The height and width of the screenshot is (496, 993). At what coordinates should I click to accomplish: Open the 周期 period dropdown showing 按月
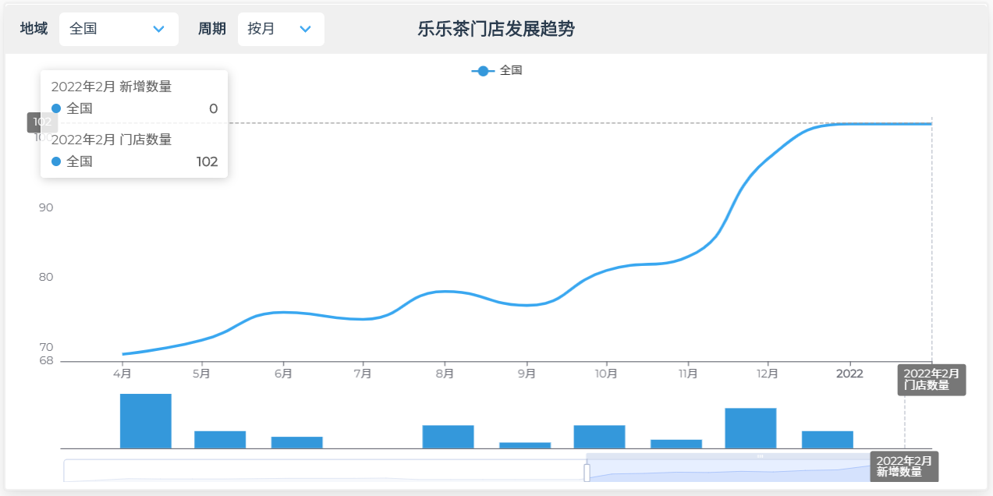(x=280, y=29)
